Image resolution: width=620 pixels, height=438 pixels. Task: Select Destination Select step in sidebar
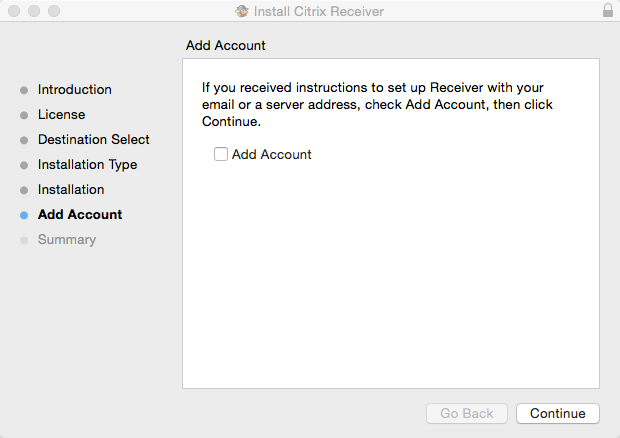click(x=94, y=139)
